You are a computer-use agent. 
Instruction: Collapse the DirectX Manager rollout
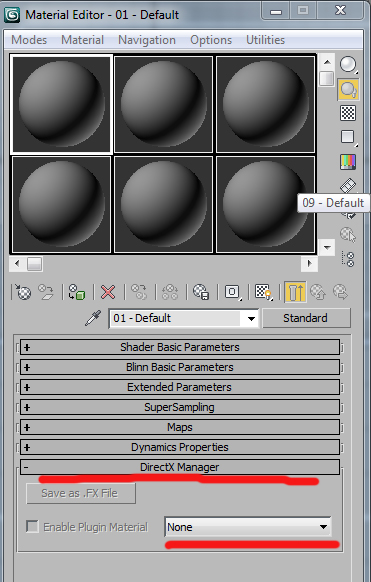[x=180, y=467]
